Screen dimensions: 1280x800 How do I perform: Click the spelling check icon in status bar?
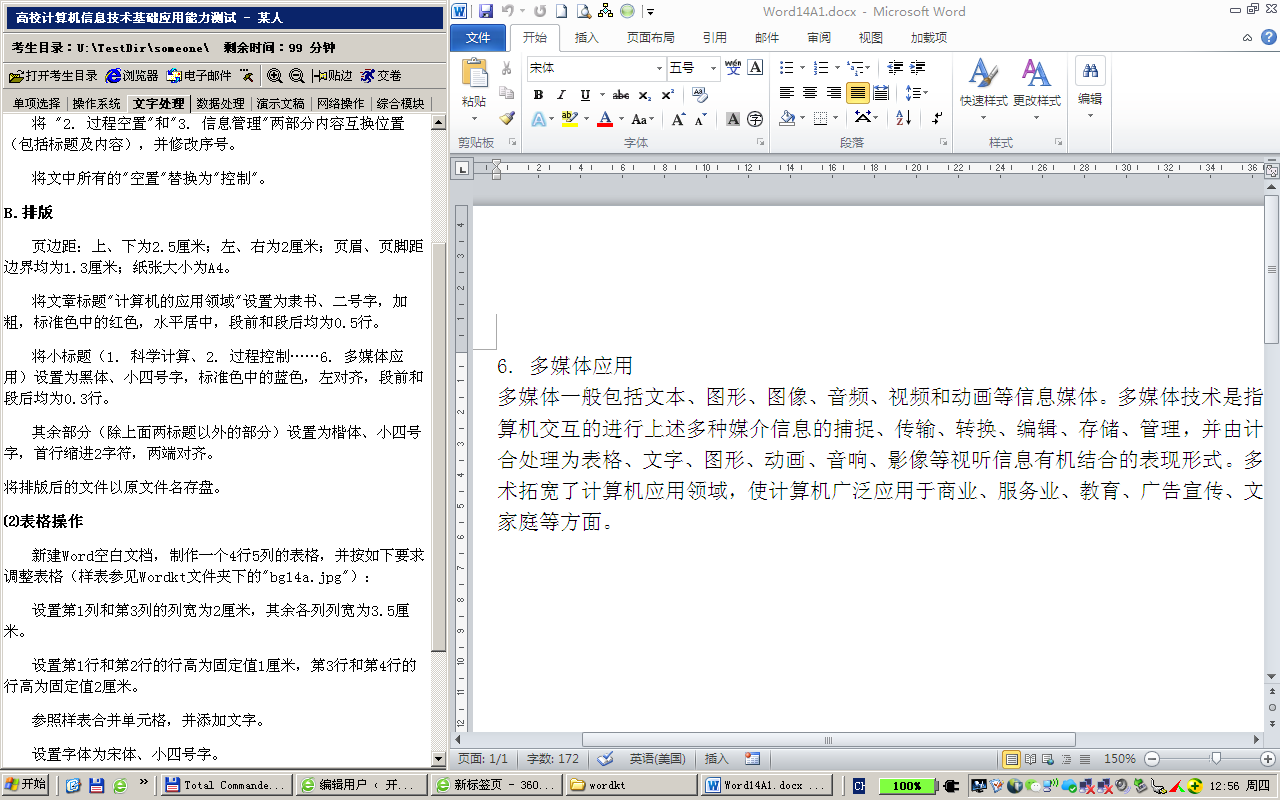(605, 759)
